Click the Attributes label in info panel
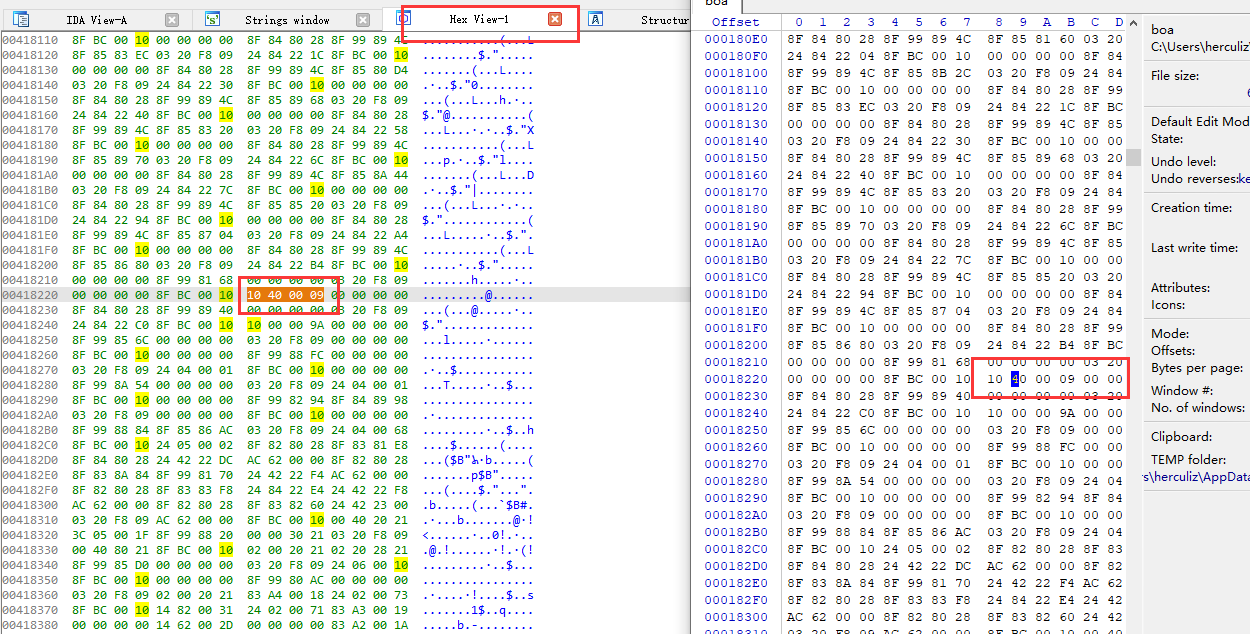The image size is (1250, 634). coord(1182,287)
